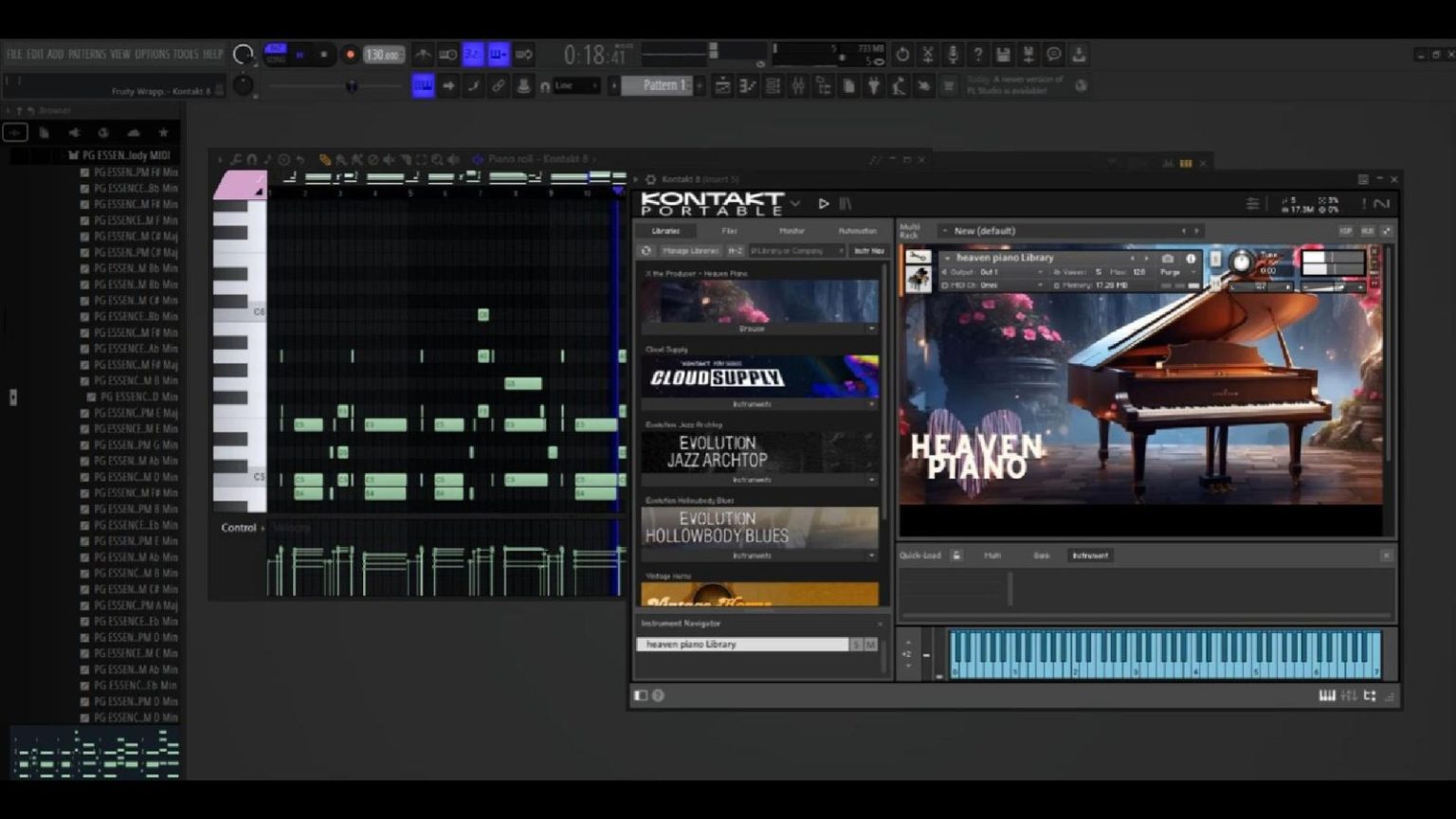This screenshot has height=819, width=1456.
Task: Open the Control lane dropdown in piano roll
Action: (244, 528)
